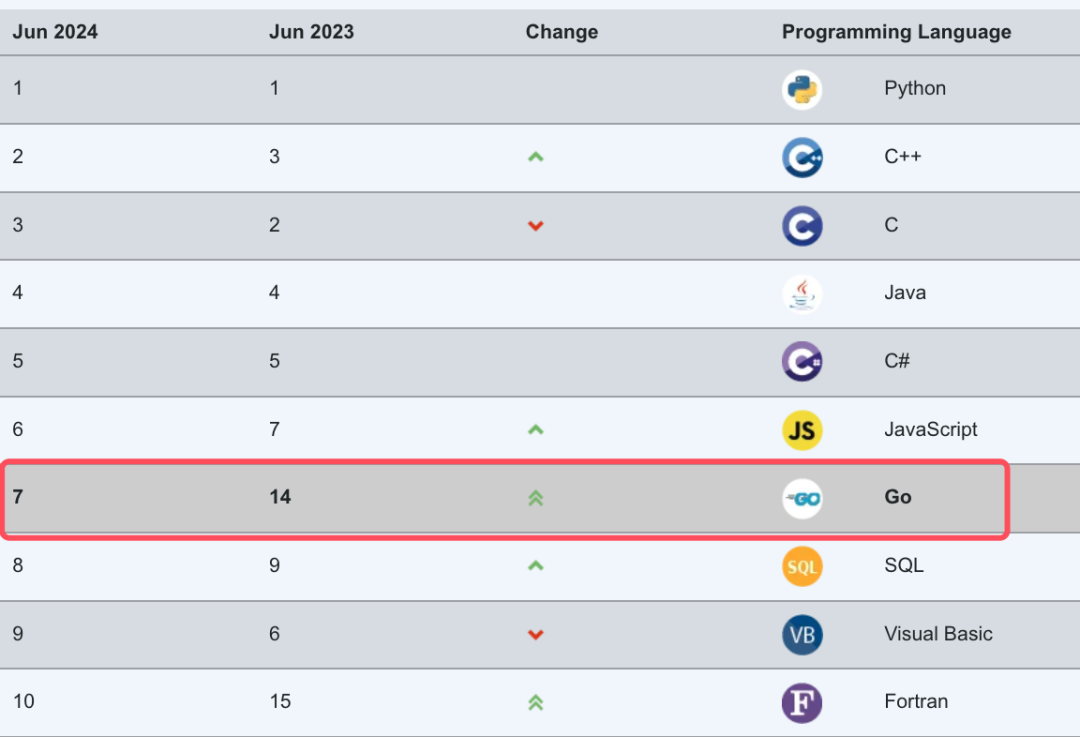Click Jun 2023 rank 3 in C++ row
The image size is (1080, 737).
click(274, 156)
